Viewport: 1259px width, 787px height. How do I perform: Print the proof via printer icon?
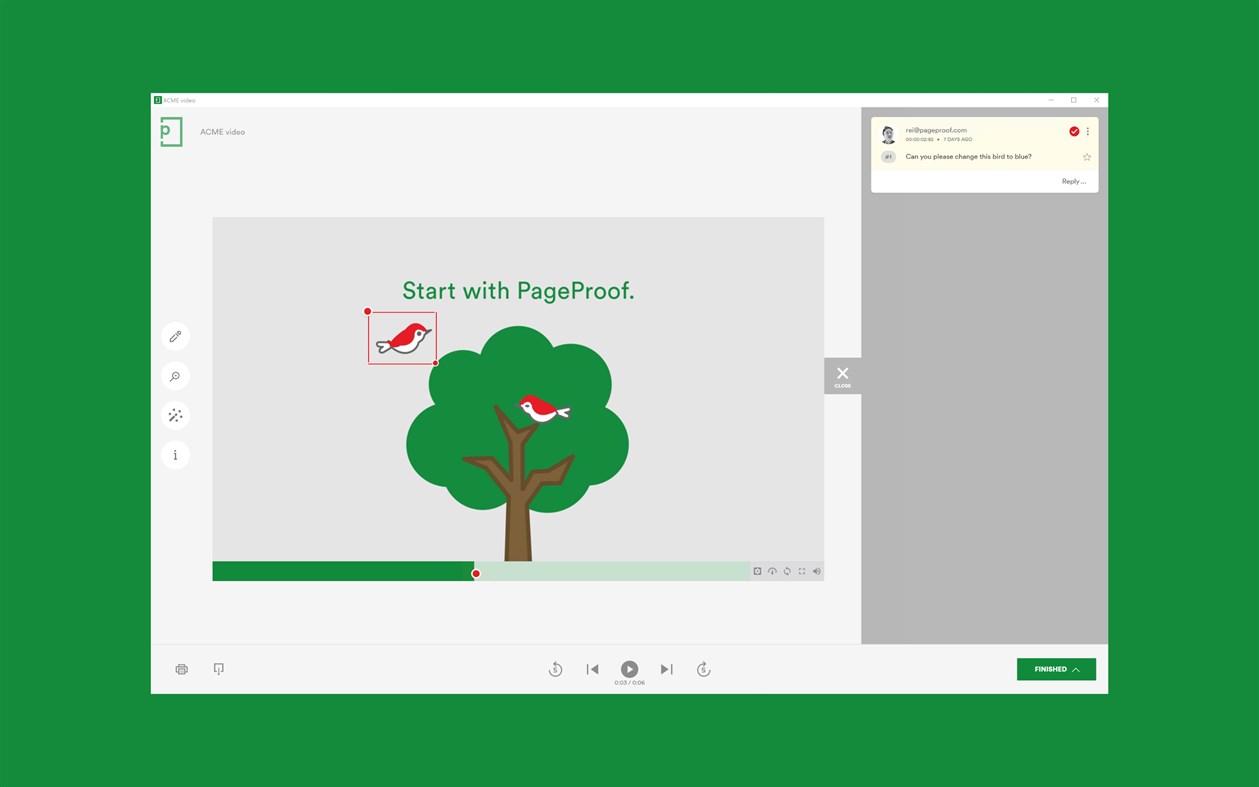(181, 669)
